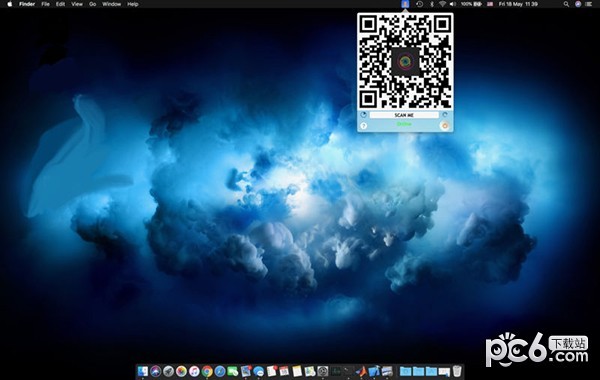This screenshot has height=380, width=600.
Task: Open the first blue folder stack in Dock
Action: [x=406, y=371]
